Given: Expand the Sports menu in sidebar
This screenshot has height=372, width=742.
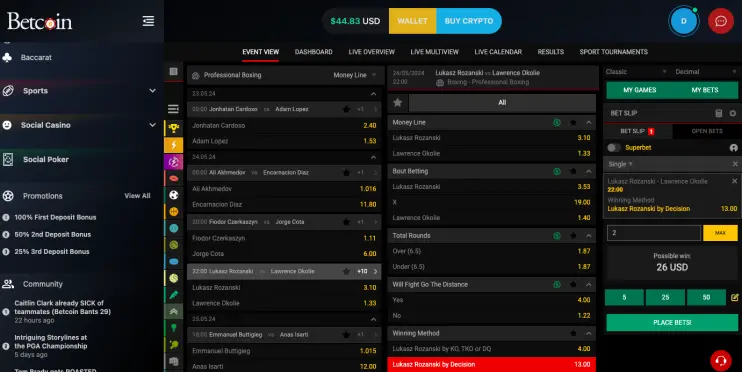Looking at the screenshot, I should (x=152, y=90).
